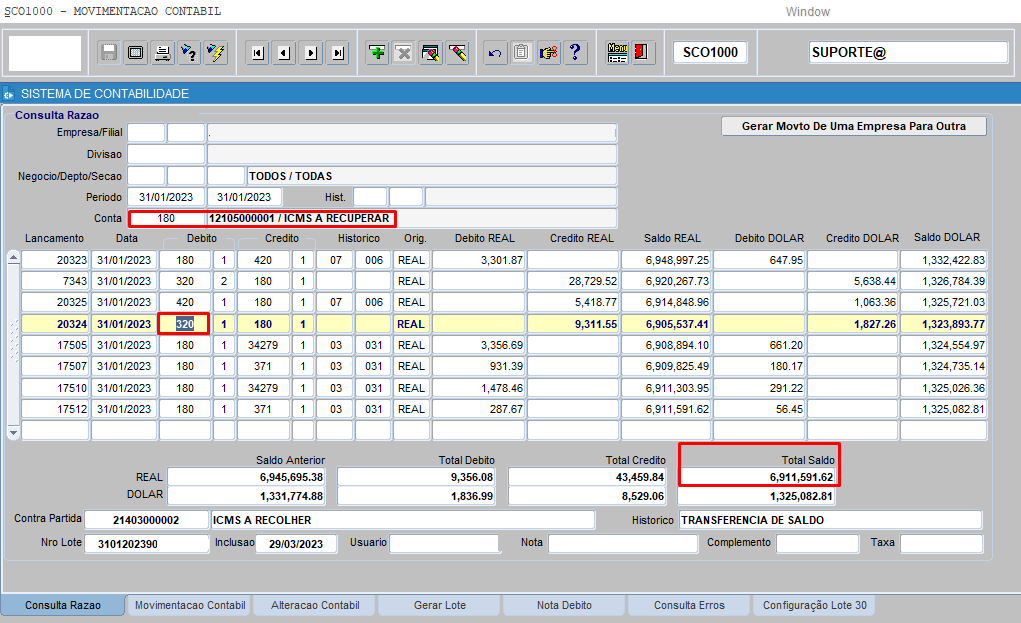
Task: Click the Periodo start date field
Action: tap(166, 197)
